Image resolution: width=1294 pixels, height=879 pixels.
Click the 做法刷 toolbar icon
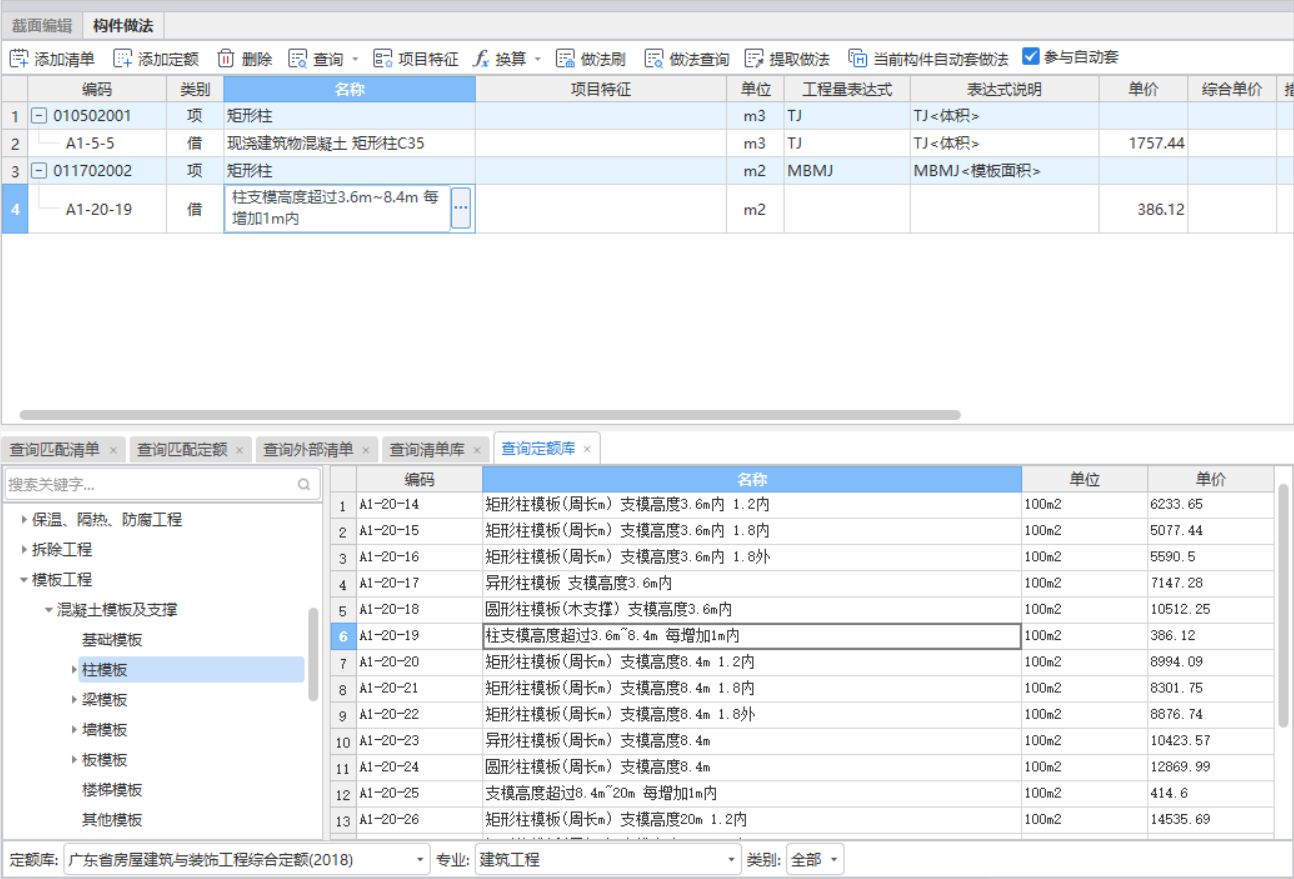coord(566,59)
